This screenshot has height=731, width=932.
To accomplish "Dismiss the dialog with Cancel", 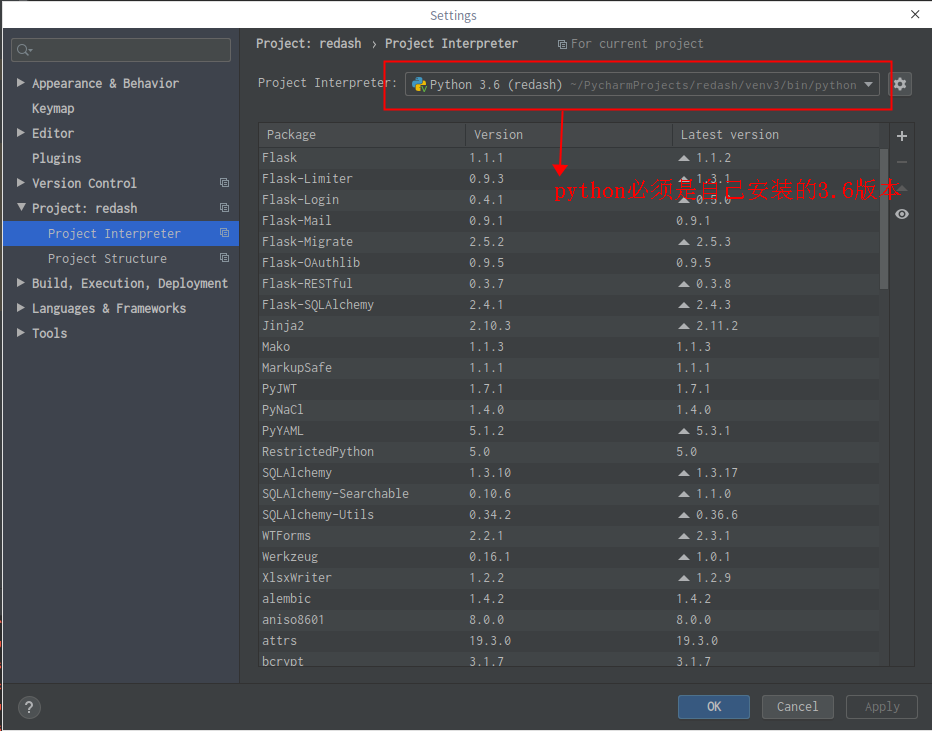I will (797, 707).
